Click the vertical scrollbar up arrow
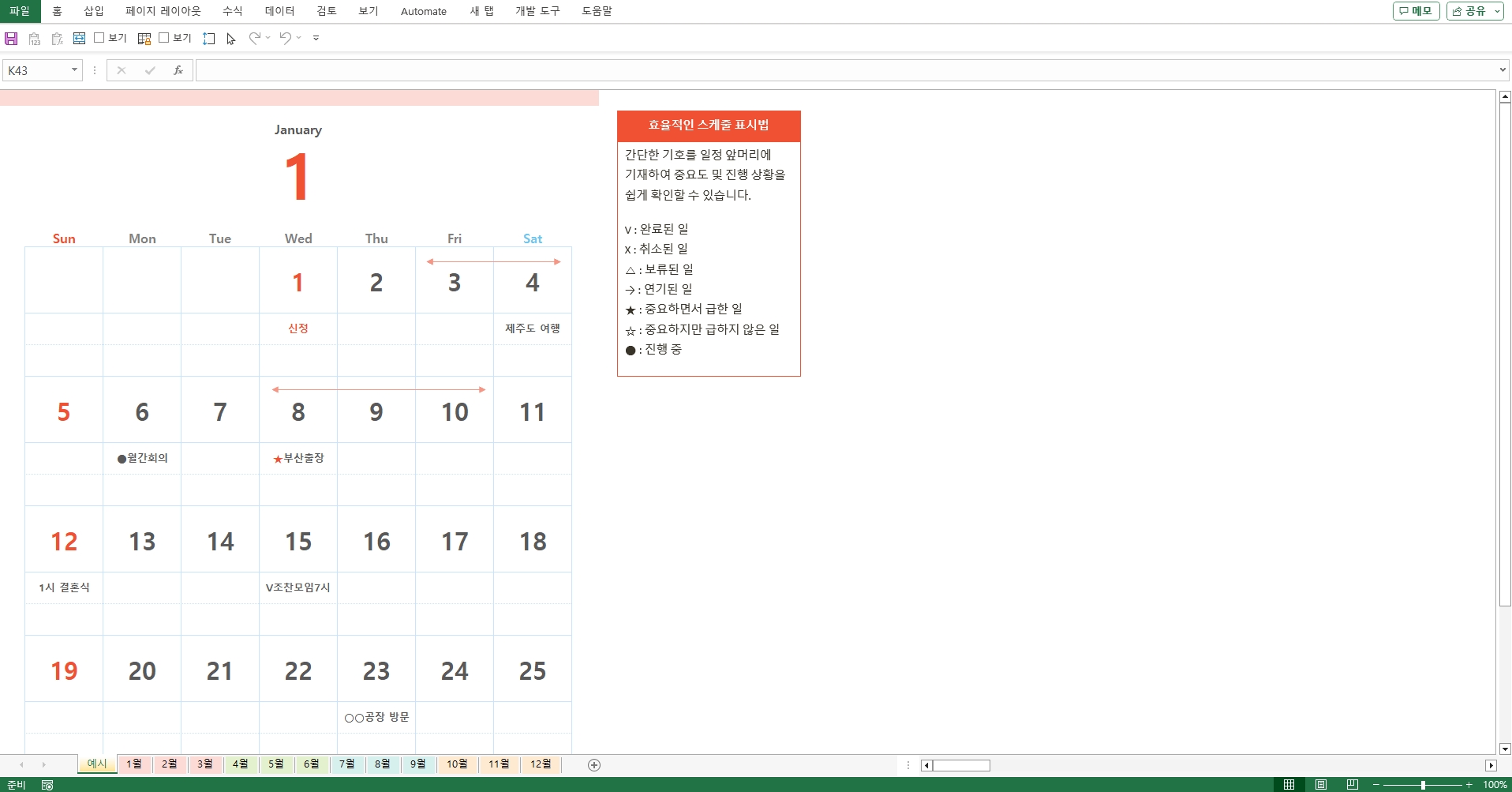Image resolution: width=1512 pixels, height=792 pixels. tap(1505, 97)
